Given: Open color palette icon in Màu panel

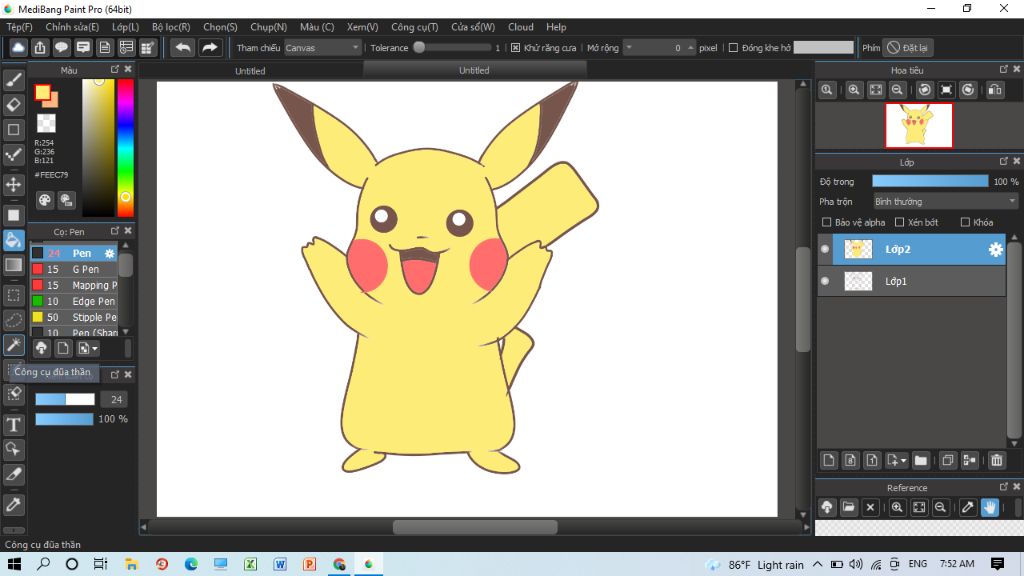Looking at the screenshot, I should click(44, 200).
